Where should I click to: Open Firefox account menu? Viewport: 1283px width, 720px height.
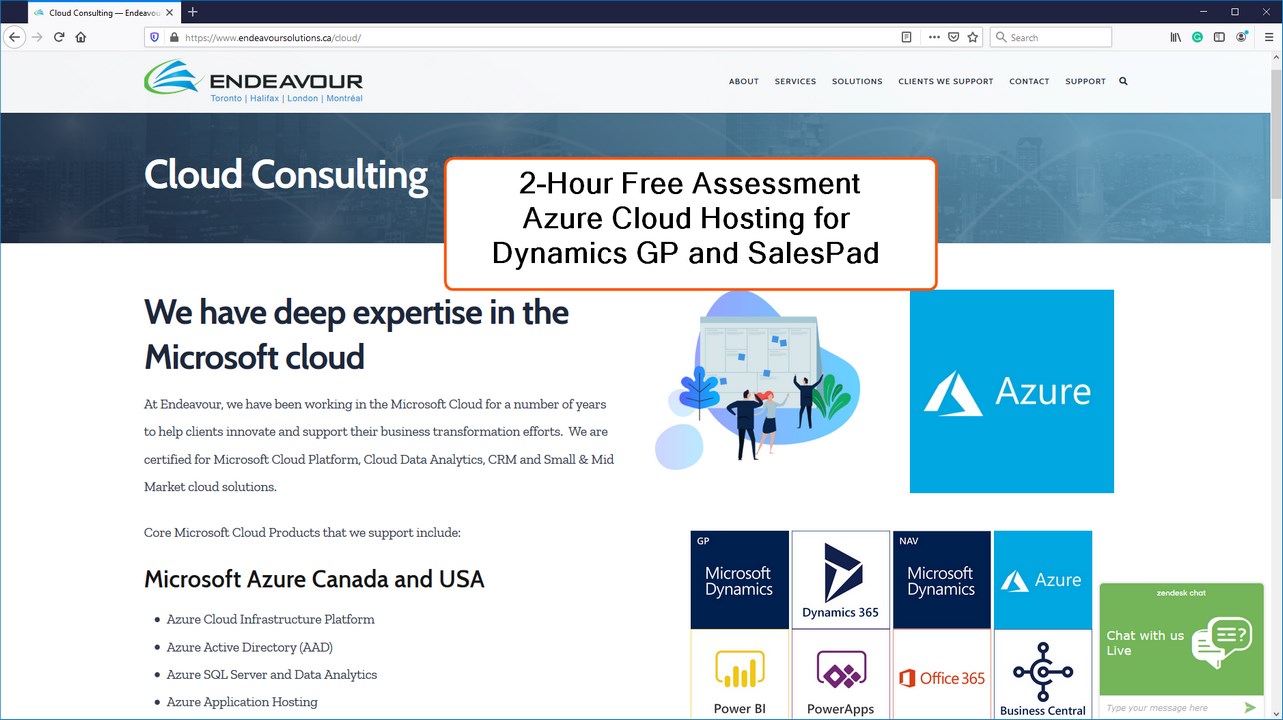click(1242, 37)
